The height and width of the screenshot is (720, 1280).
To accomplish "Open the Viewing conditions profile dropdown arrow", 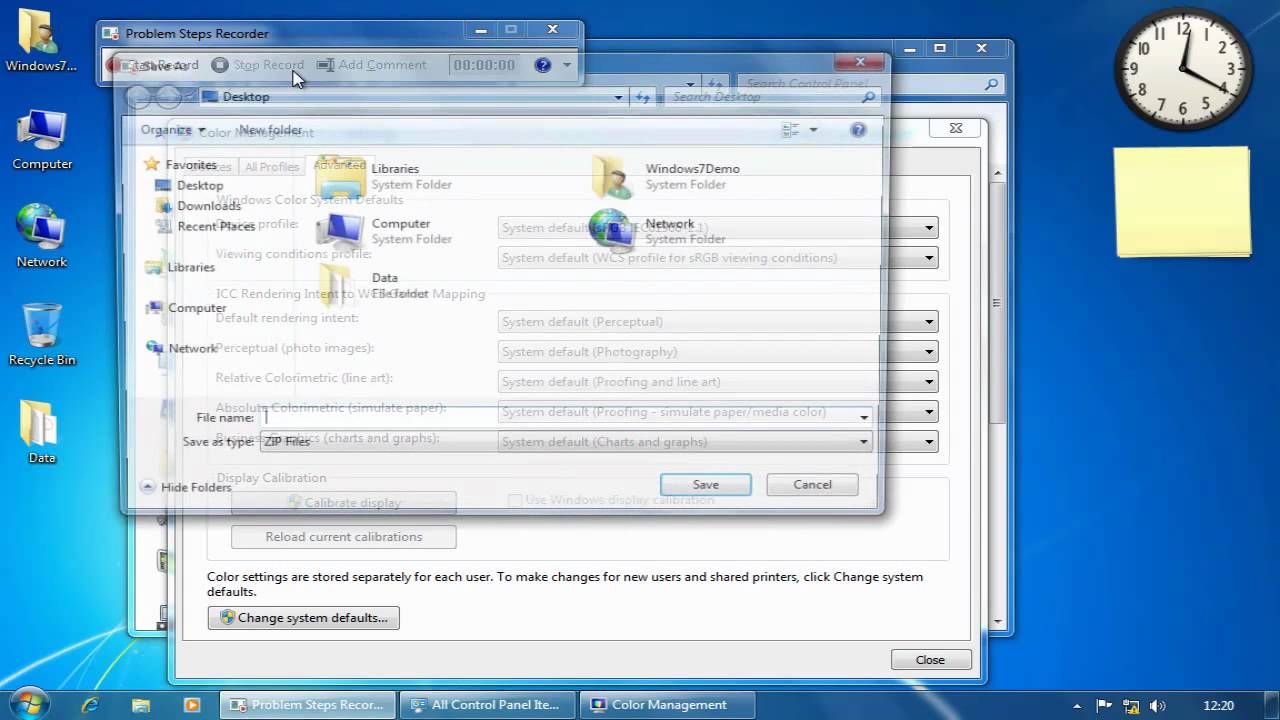I will coord(929,258).
